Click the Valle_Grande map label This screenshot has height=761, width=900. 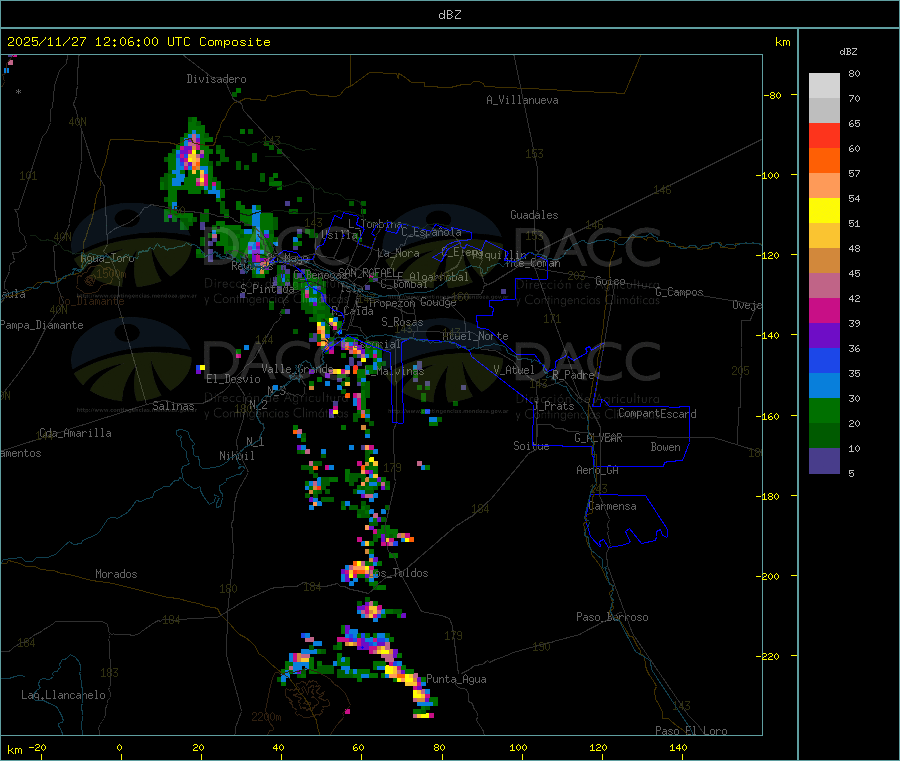(x=297, y=368)
